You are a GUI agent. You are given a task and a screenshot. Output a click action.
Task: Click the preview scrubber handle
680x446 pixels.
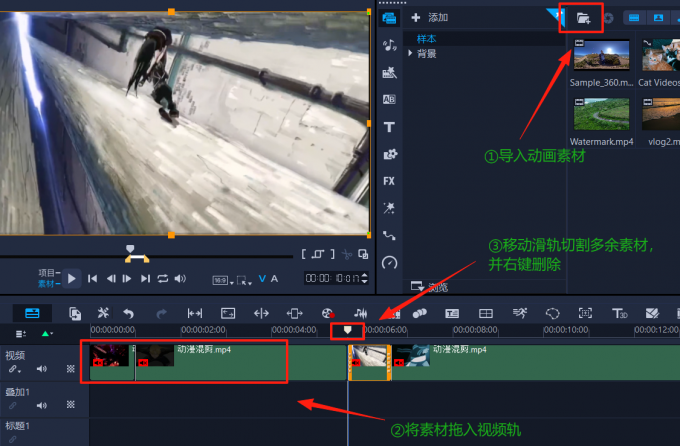pos(130,249)
